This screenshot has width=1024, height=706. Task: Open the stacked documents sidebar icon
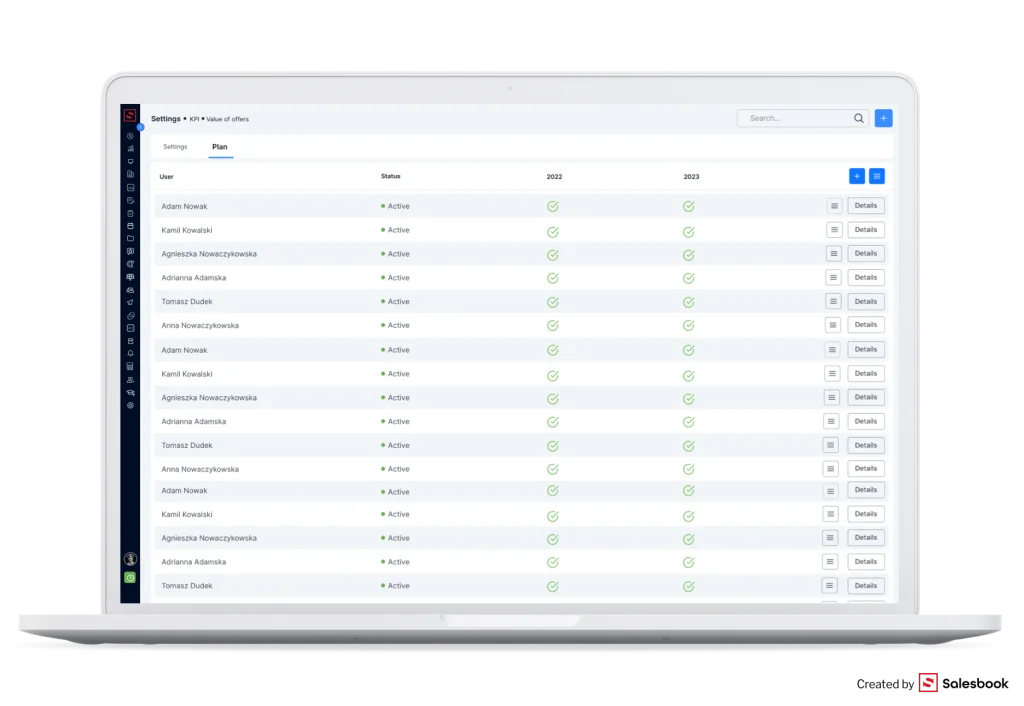coord(130,174)
